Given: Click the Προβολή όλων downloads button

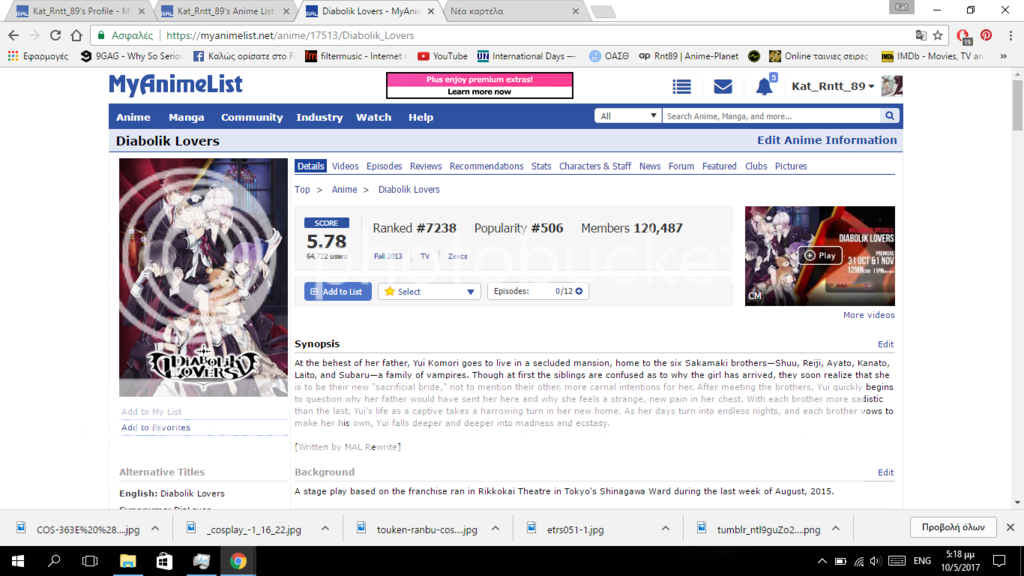Looking at the screenshot, I should (953, 527).
